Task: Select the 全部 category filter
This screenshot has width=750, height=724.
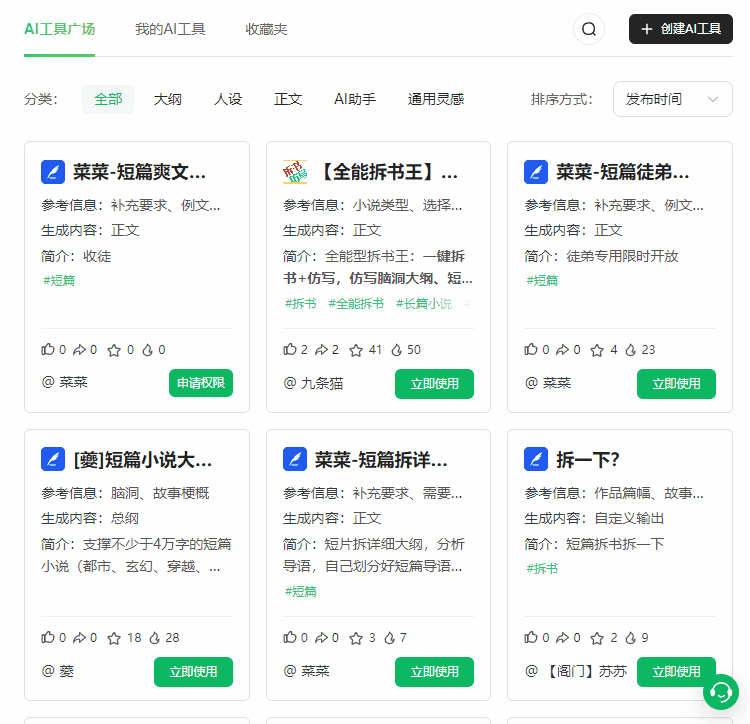Action: click(108, 99)
